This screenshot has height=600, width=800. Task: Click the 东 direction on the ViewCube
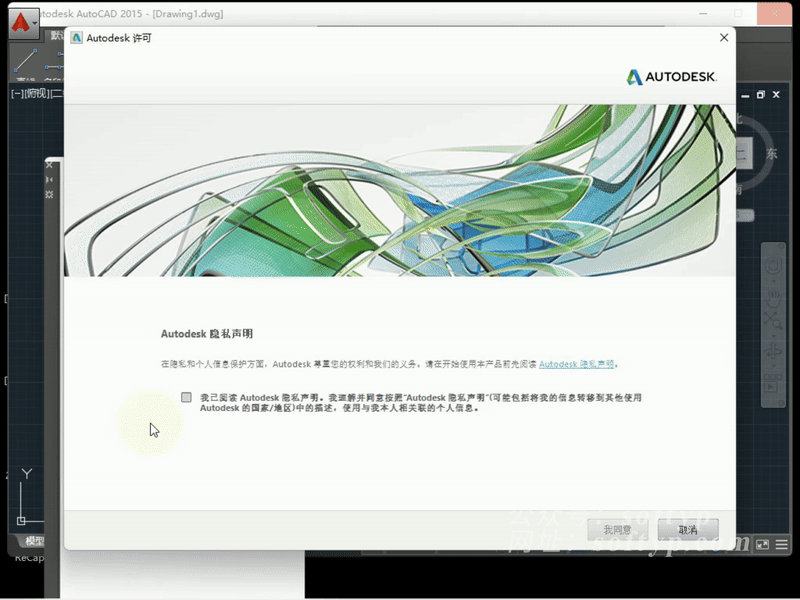[771, 153]
